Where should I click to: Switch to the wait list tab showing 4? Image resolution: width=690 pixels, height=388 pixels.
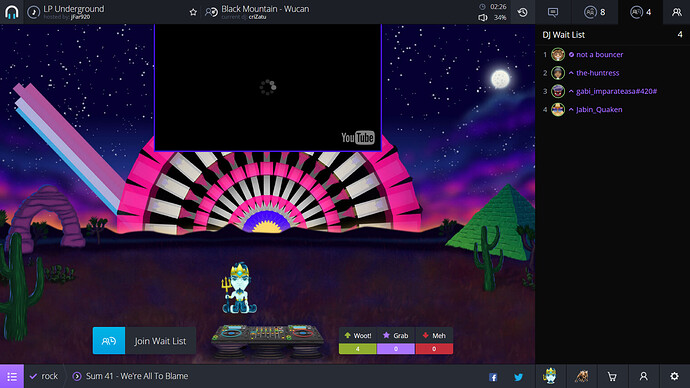point(641,12)
